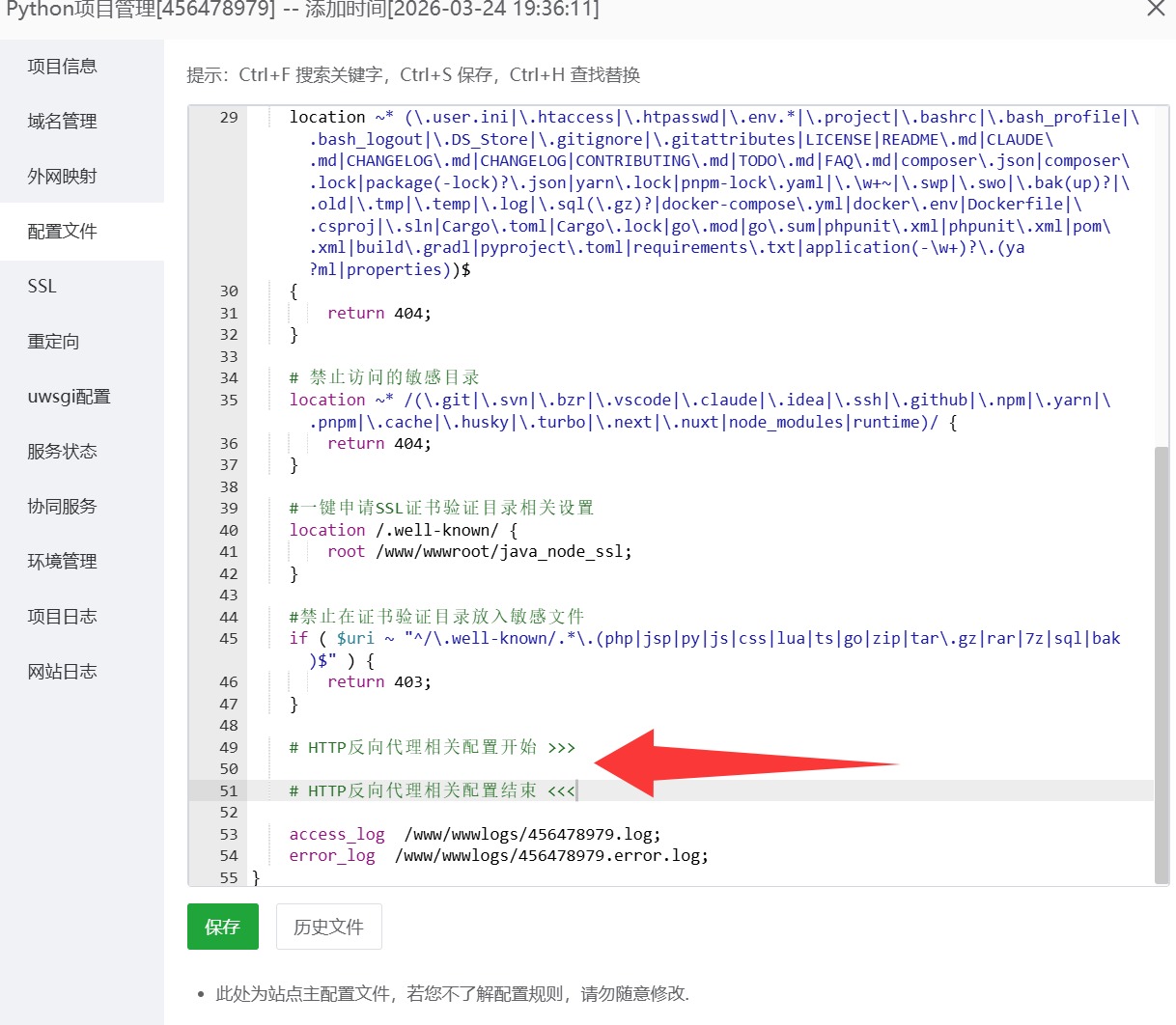Click the 'return 403;' code line
The image size is (1176, 1025).
[379, 682]
